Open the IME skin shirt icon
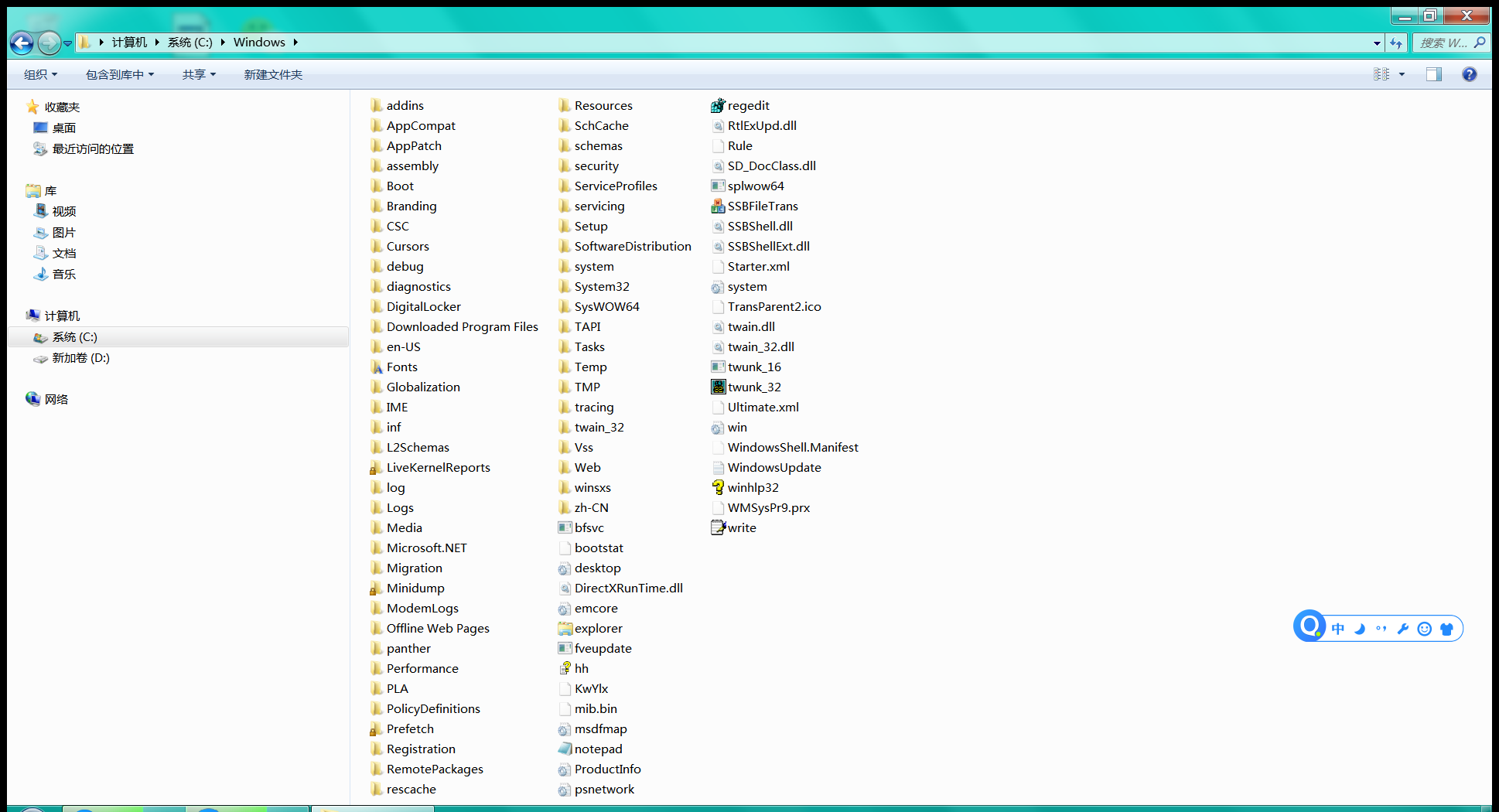Image resolution: width=1499 pixels, height=812 pixels. [1446, 629]
